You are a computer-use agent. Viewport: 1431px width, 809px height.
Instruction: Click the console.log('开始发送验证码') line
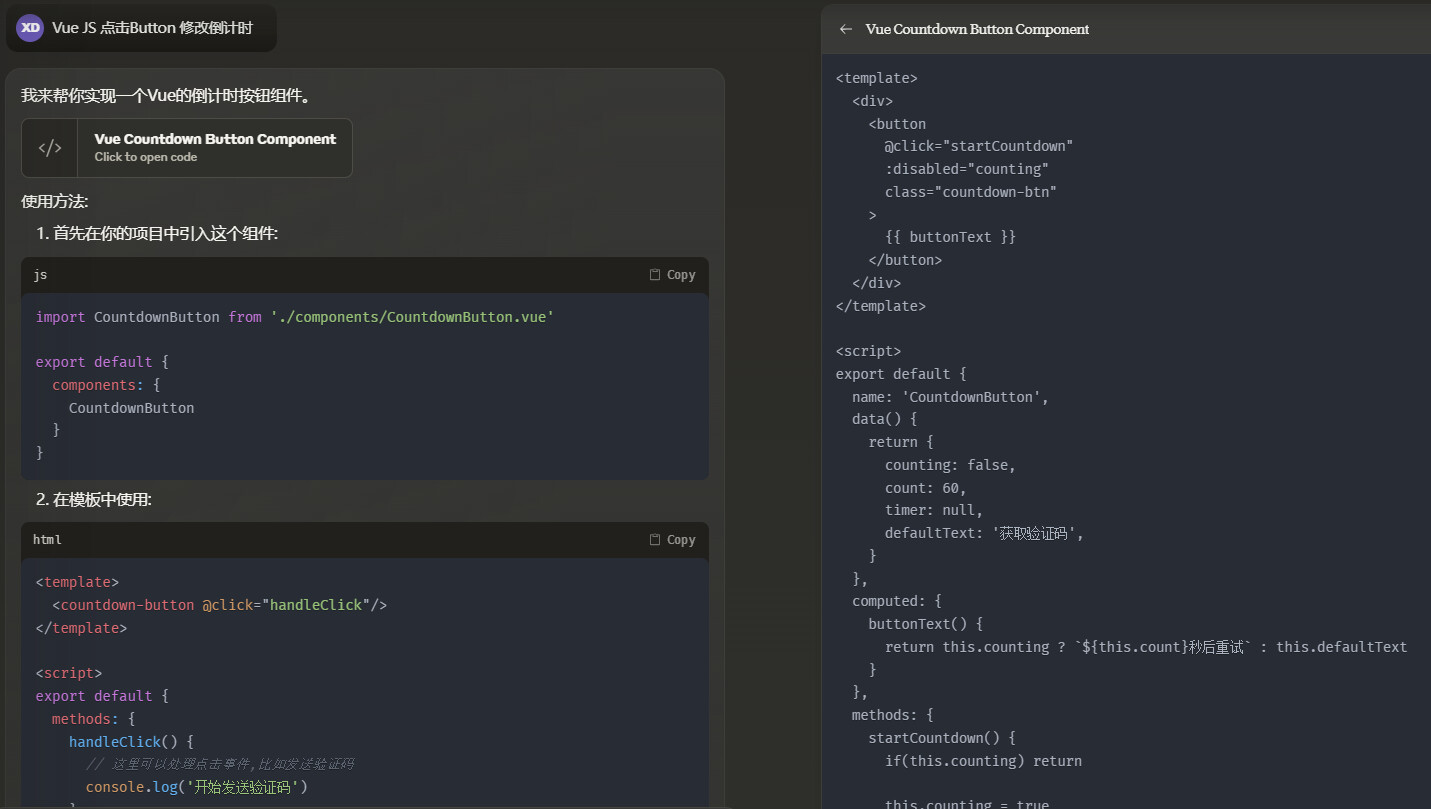pyautogui.click(x=197, y=787)
